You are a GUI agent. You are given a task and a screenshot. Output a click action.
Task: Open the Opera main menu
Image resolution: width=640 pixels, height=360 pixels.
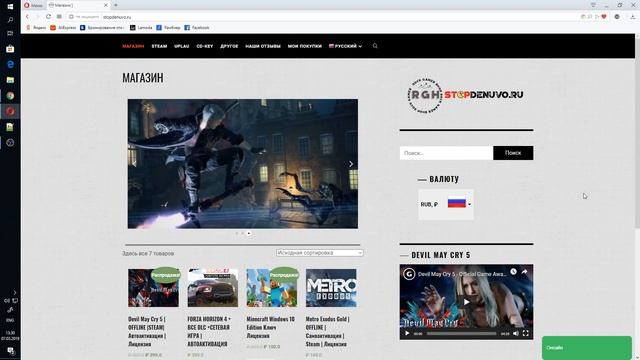[33, 5]
